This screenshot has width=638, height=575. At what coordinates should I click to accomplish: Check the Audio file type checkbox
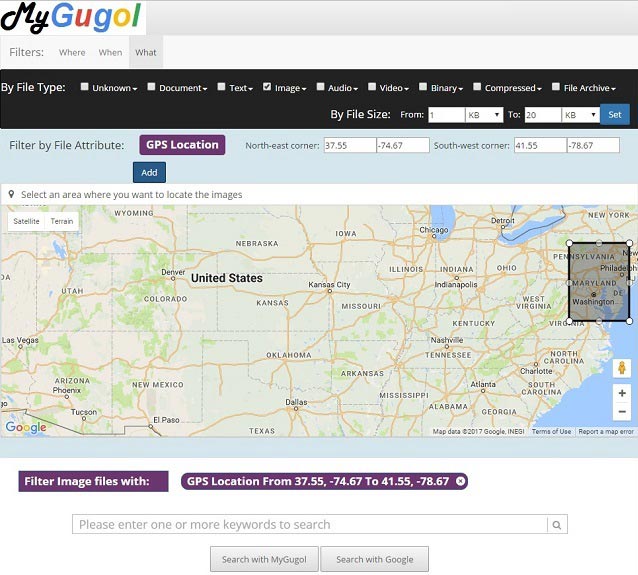[320, 87]
